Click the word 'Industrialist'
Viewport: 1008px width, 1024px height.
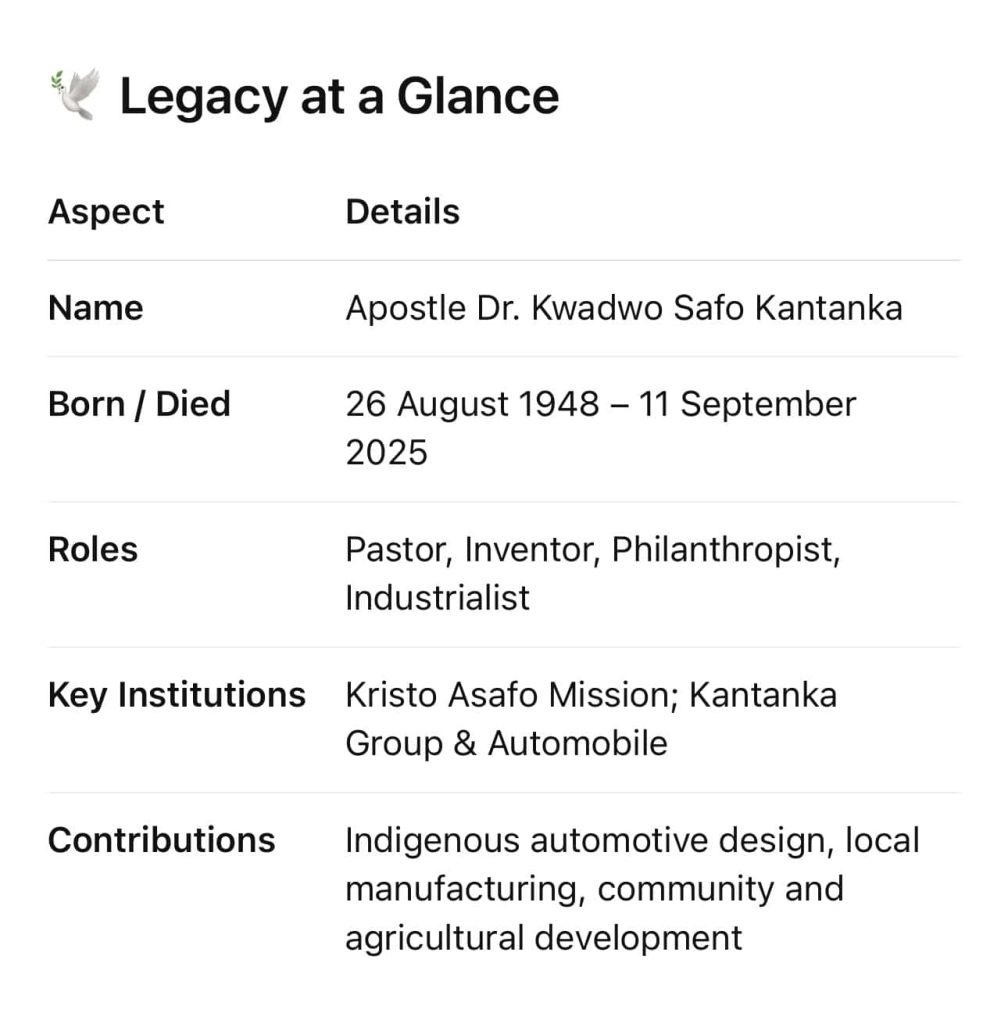pyautogui.click(x=437, y=598)
